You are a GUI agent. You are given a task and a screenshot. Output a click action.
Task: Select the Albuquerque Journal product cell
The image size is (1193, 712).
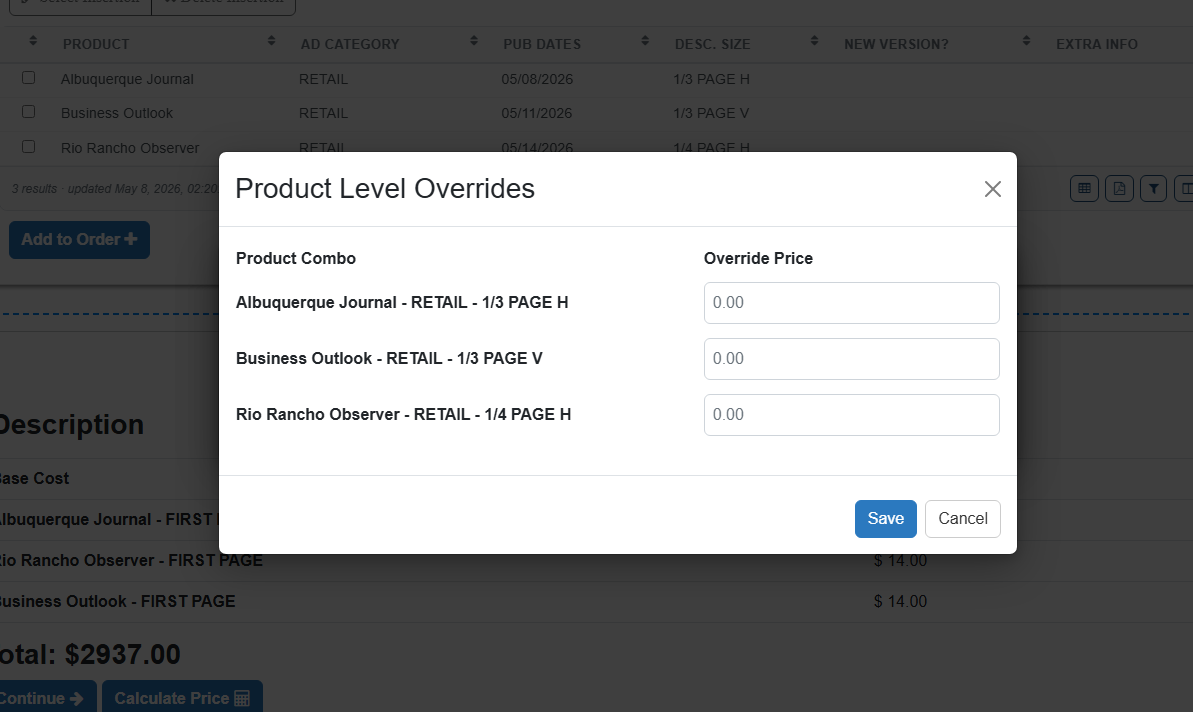[x=127, y=79]
